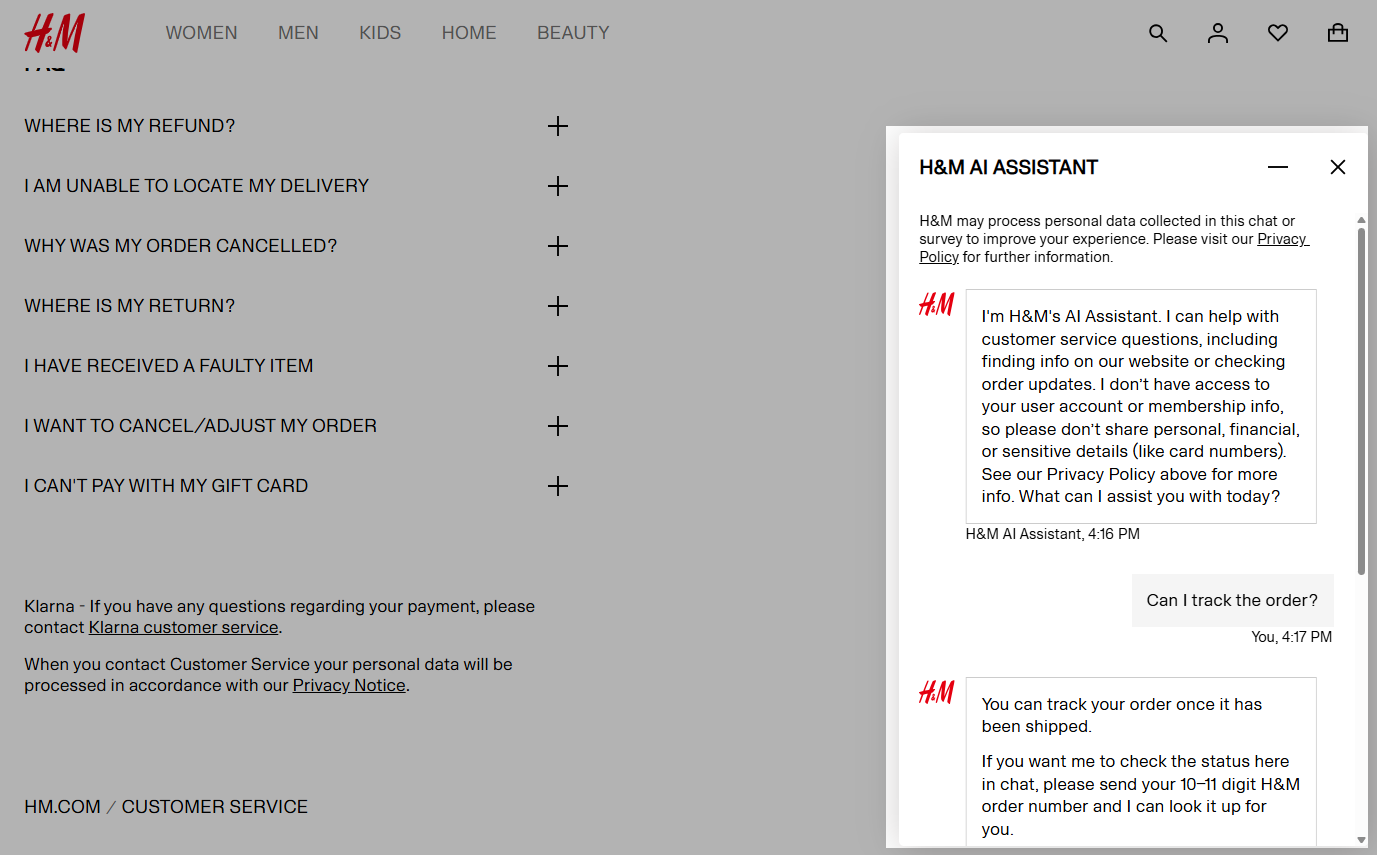Expand 'I have received a faulty item'

558,366
